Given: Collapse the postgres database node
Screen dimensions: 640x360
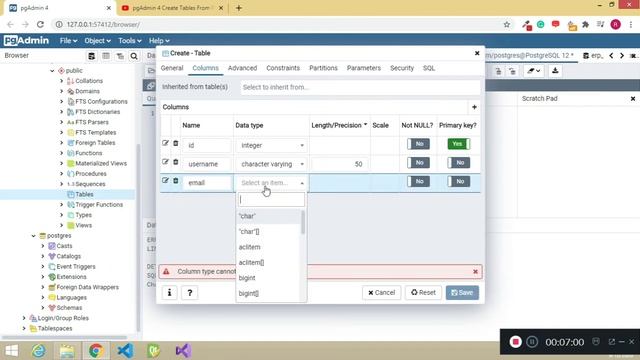Looking at the screenshot, I should pos(33,236).
